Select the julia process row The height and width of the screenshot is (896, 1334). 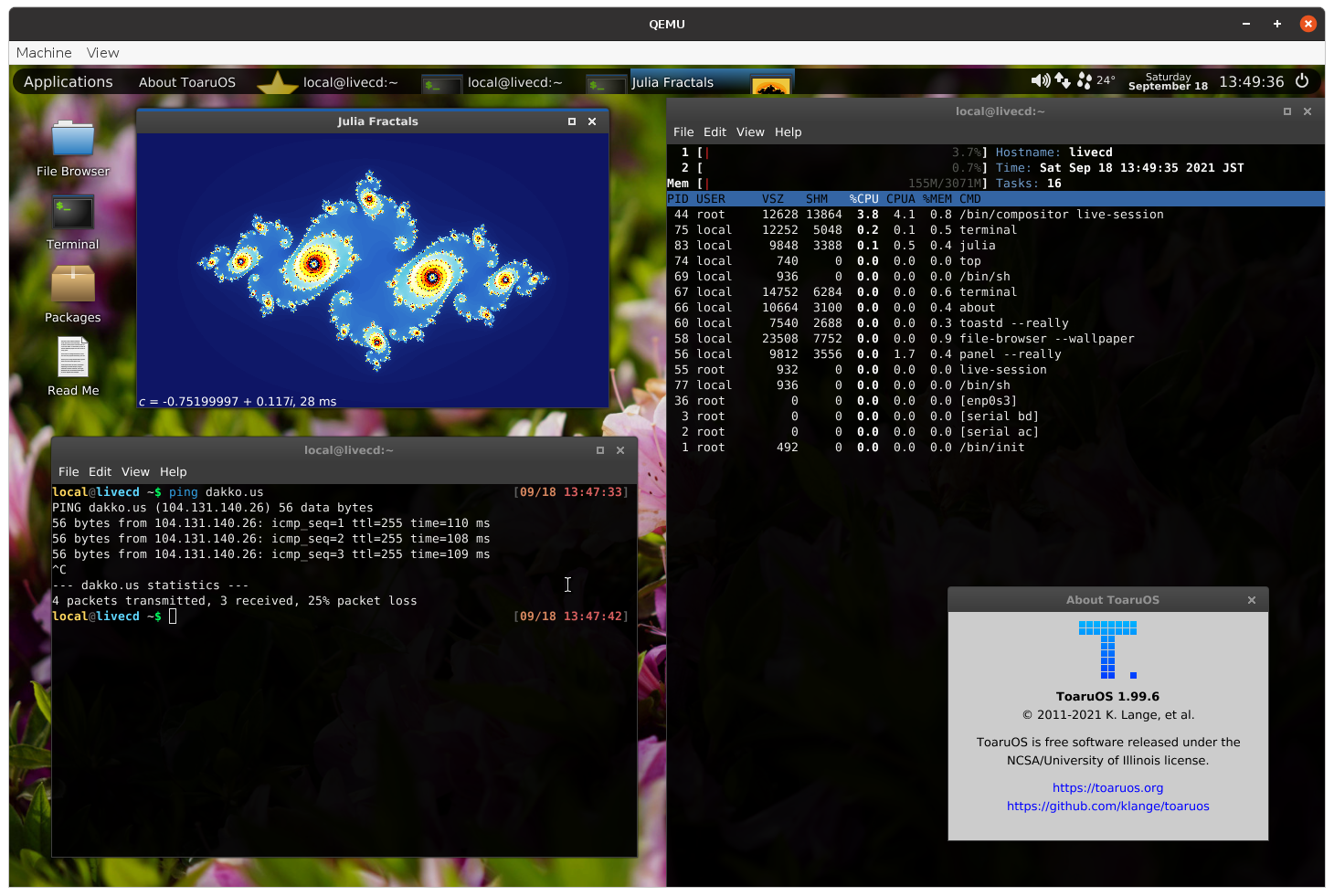[x=995, y=246]
